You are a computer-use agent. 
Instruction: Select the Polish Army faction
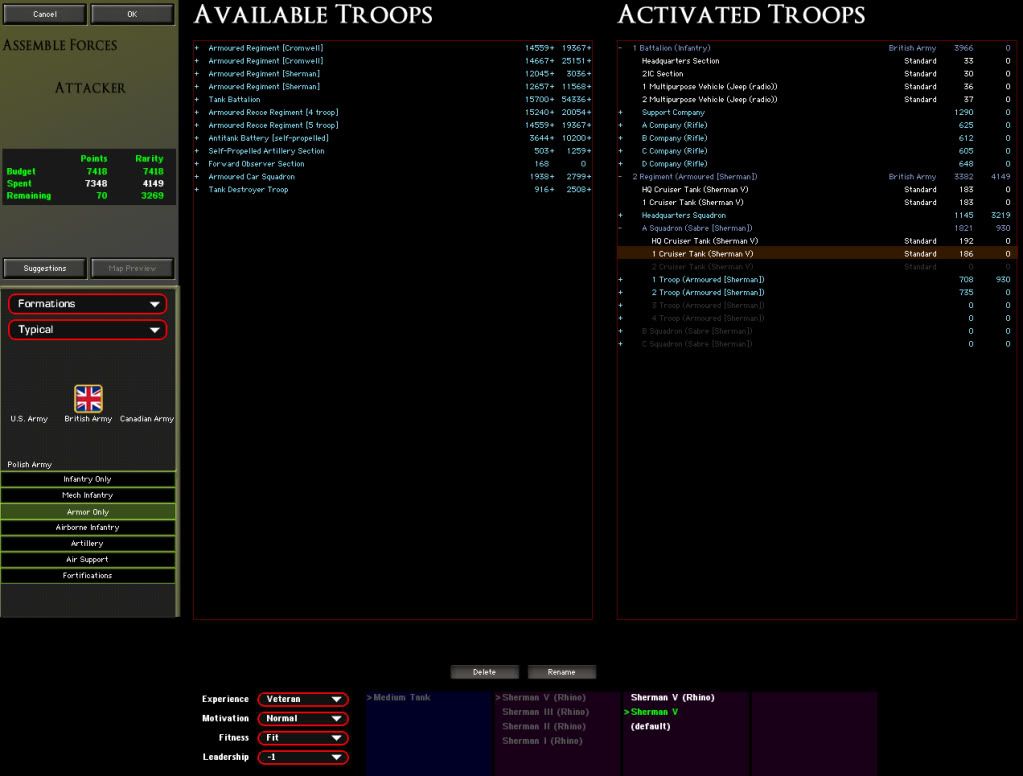tap(29, 465)
